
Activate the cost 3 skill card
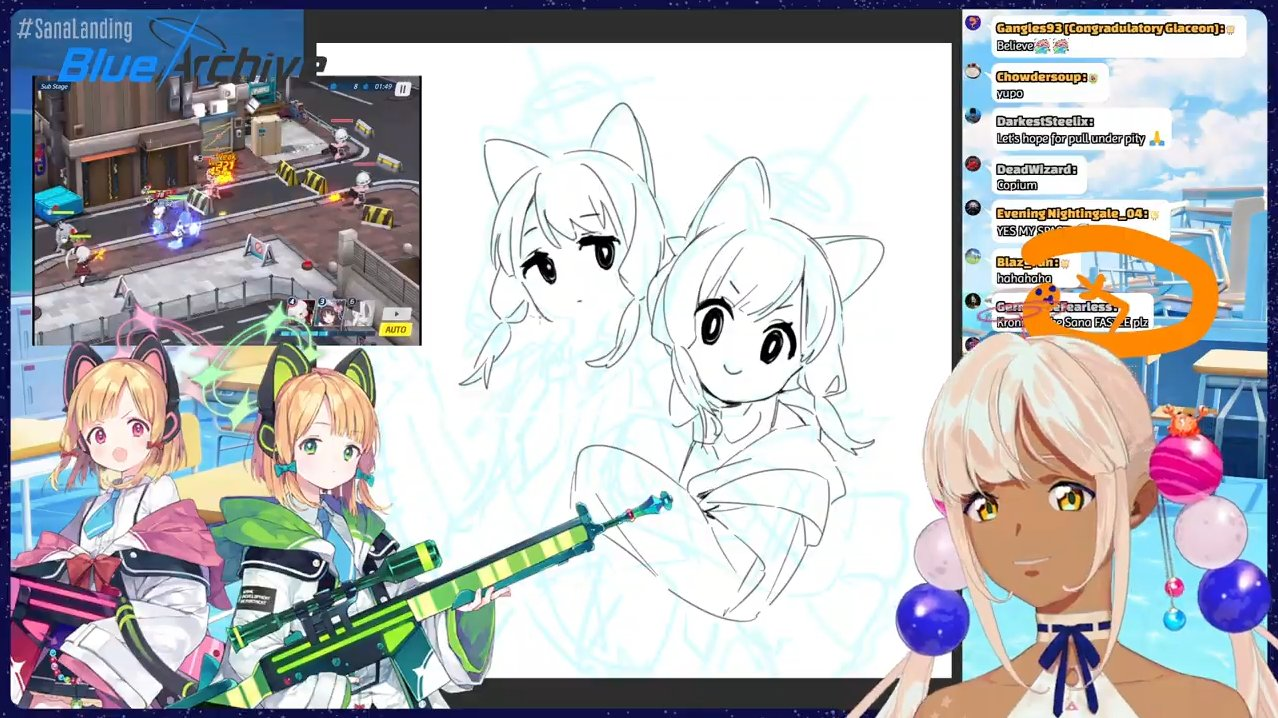pyautogui.click(x=330, y=313)
